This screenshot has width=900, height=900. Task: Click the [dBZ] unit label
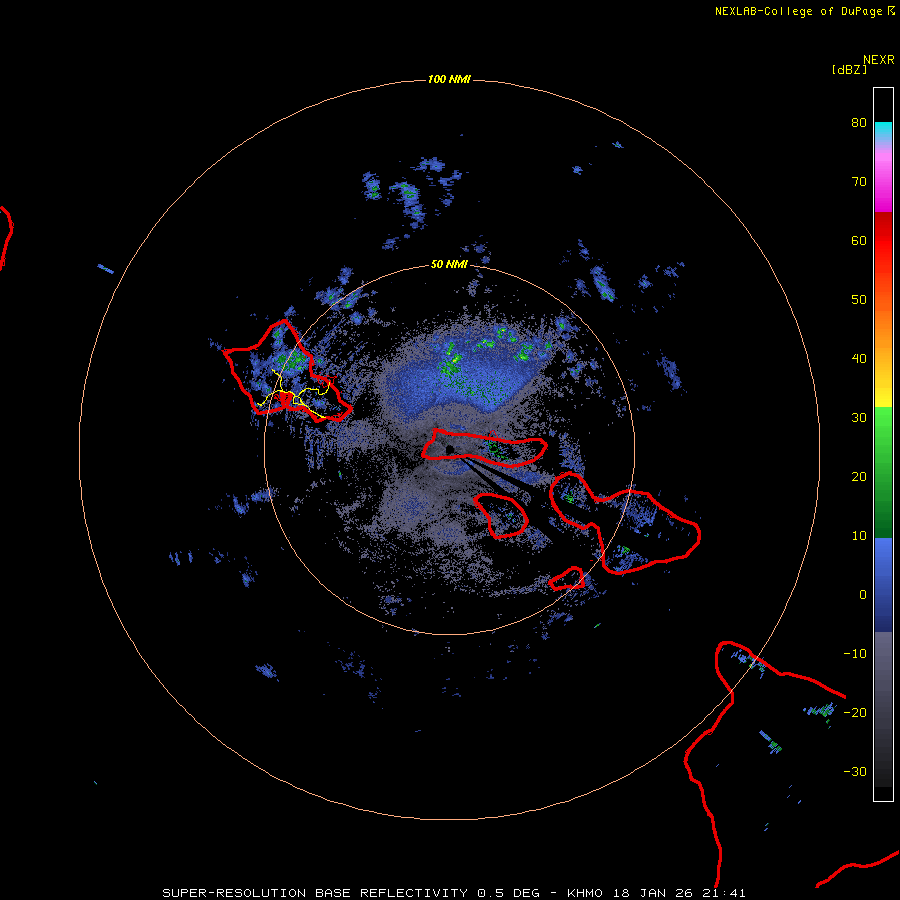[x=849, y=70]
